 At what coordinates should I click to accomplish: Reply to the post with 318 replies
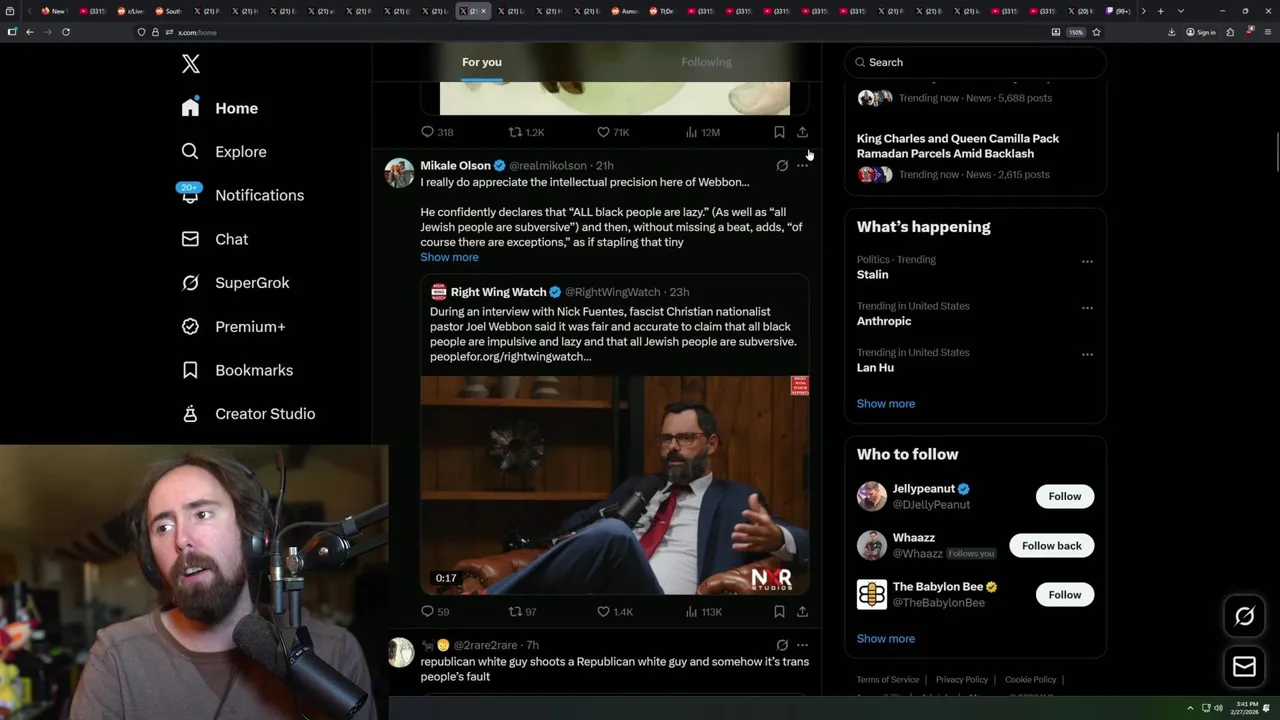437,132
